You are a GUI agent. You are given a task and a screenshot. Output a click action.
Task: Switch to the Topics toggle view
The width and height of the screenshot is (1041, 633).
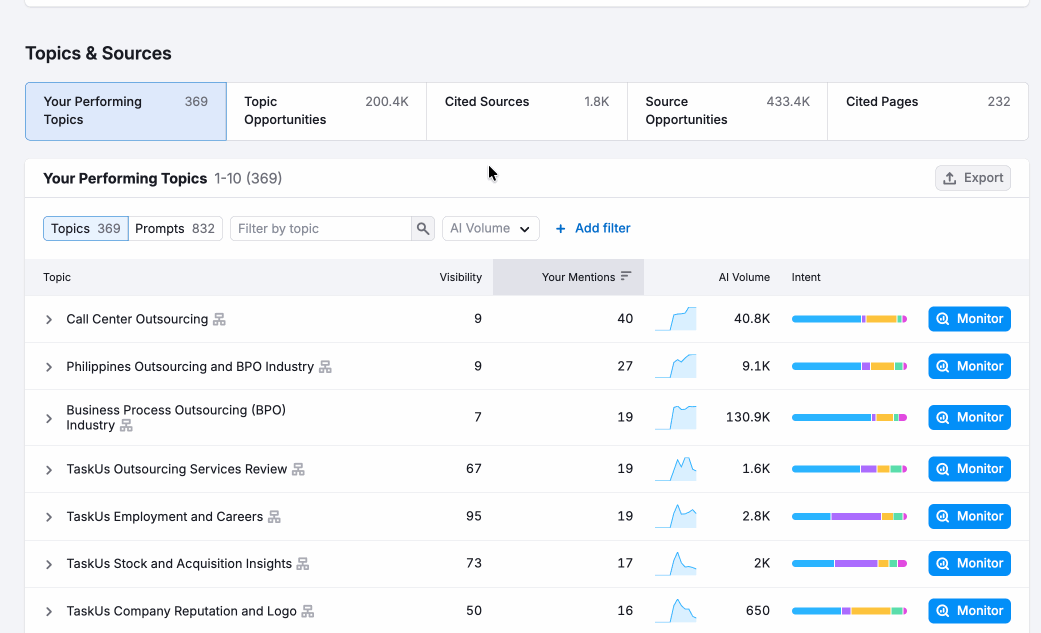coord(86,228)
